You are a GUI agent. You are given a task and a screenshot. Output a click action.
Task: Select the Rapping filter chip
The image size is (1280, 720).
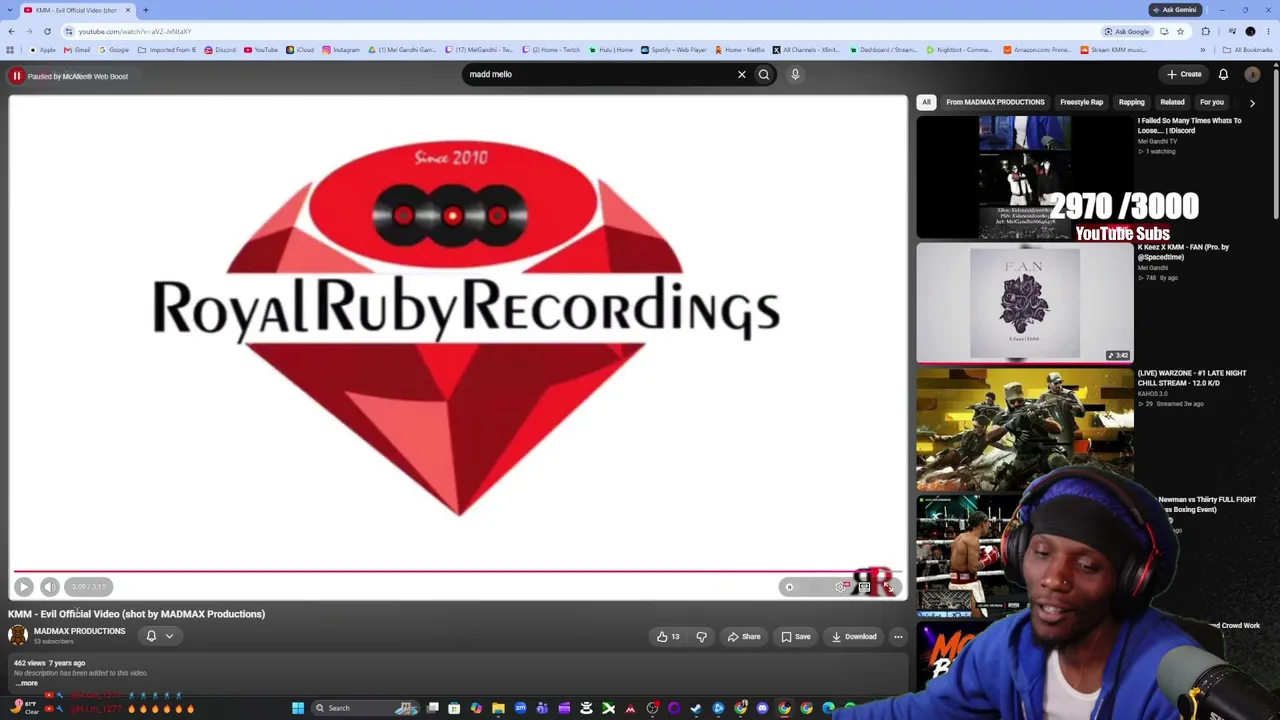1131,102
